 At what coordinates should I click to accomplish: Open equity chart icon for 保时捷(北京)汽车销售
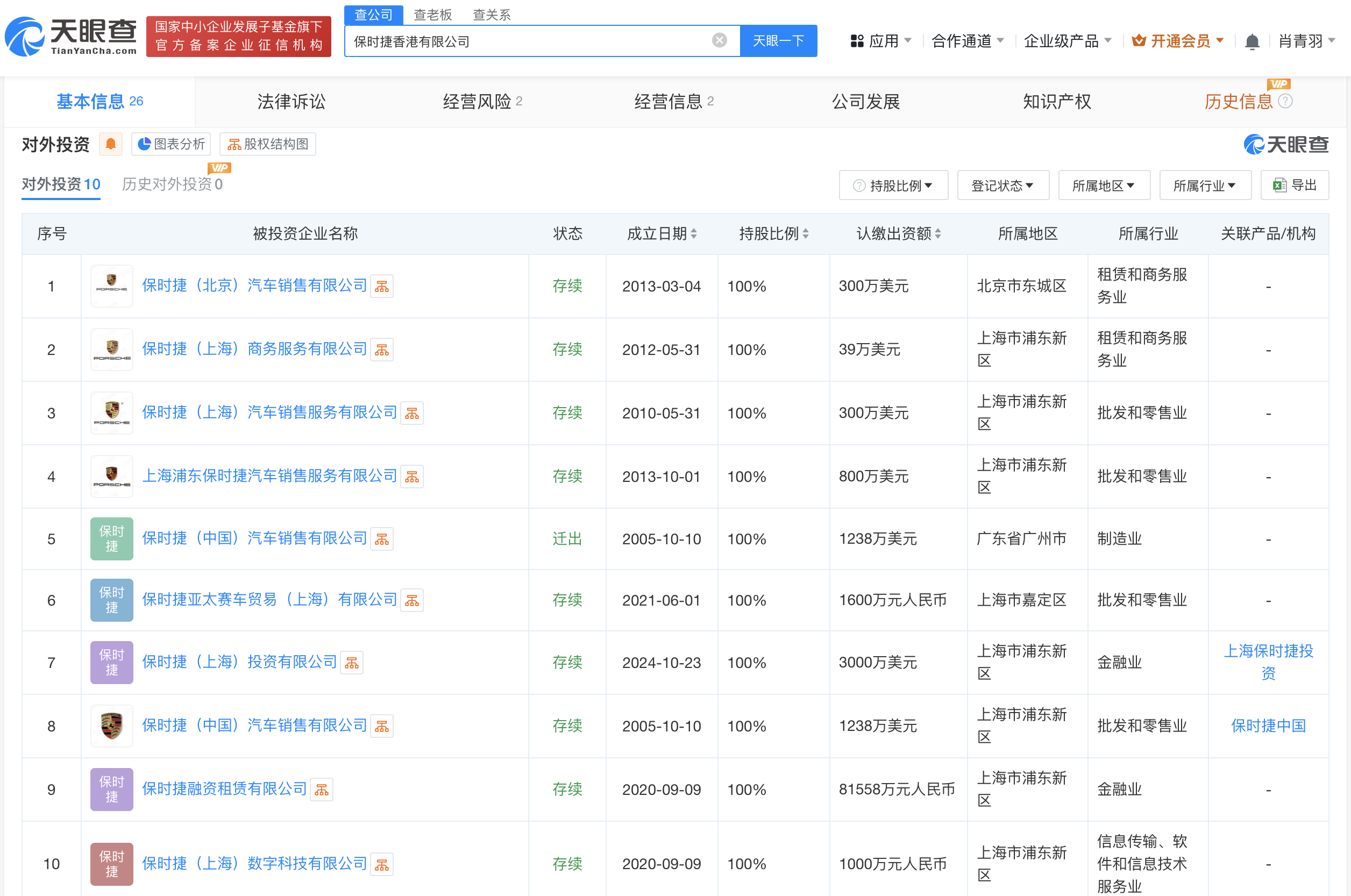coord(382,286)
